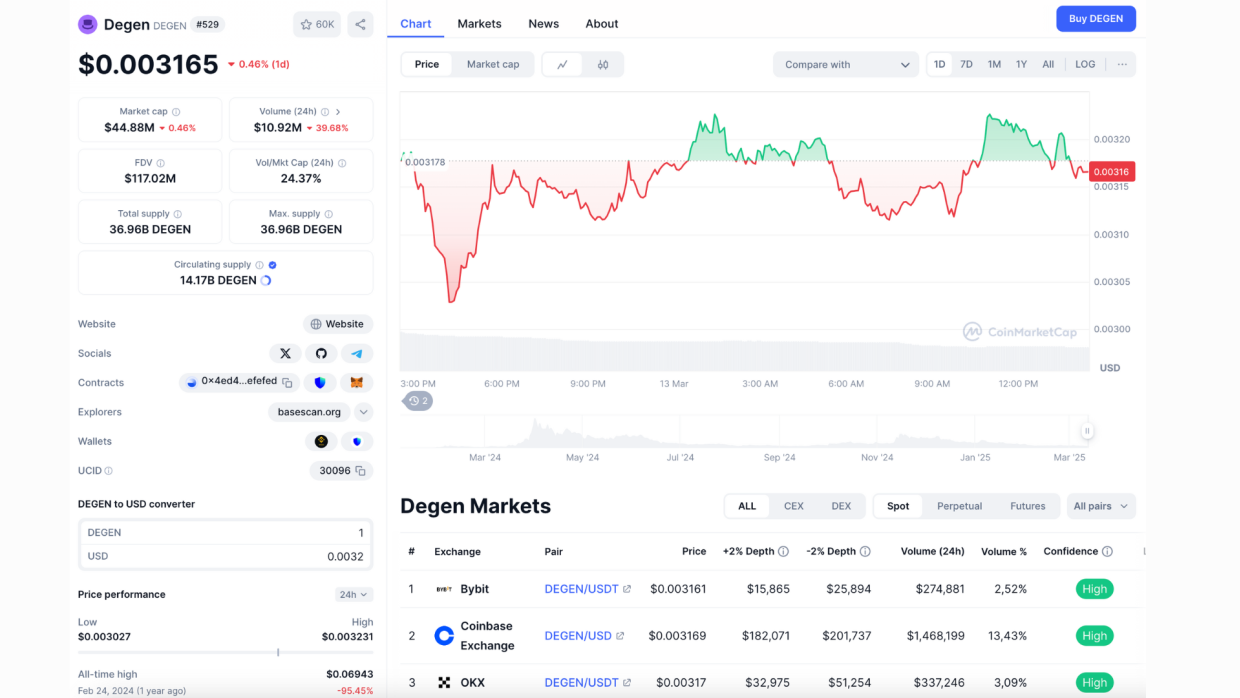Show +2% Depth column info icon

pyautogui.click(x=783, y=551)
